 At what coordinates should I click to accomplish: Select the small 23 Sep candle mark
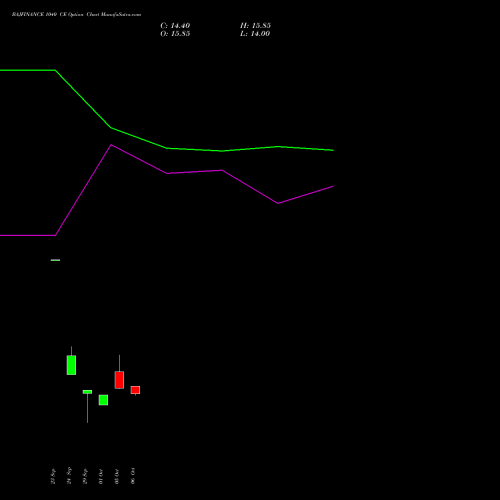tap(55, 260)
